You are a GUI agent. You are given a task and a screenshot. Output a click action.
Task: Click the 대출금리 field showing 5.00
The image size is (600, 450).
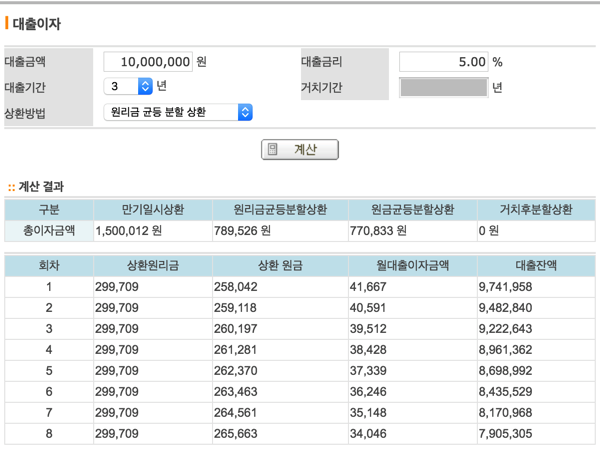(443, 62)
